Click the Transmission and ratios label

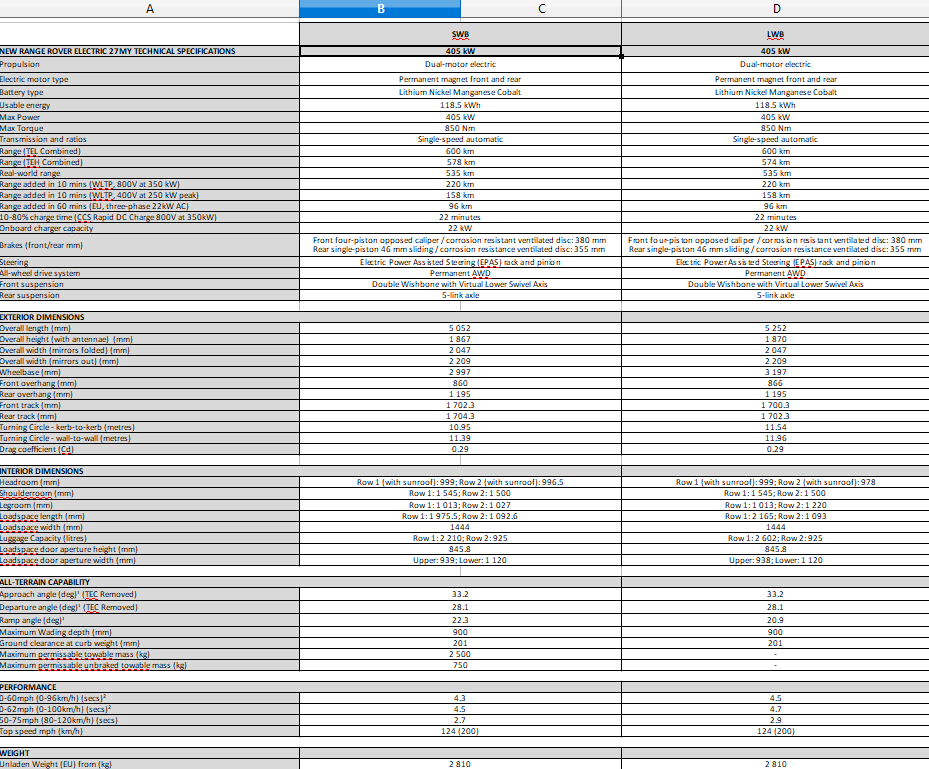click(x=149, y=139)
